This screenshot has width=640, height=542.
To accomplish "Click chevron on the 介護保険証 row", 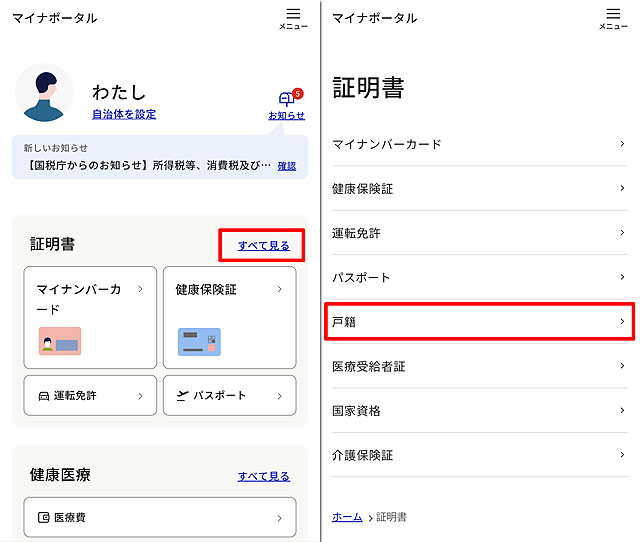I will (622, 455).
